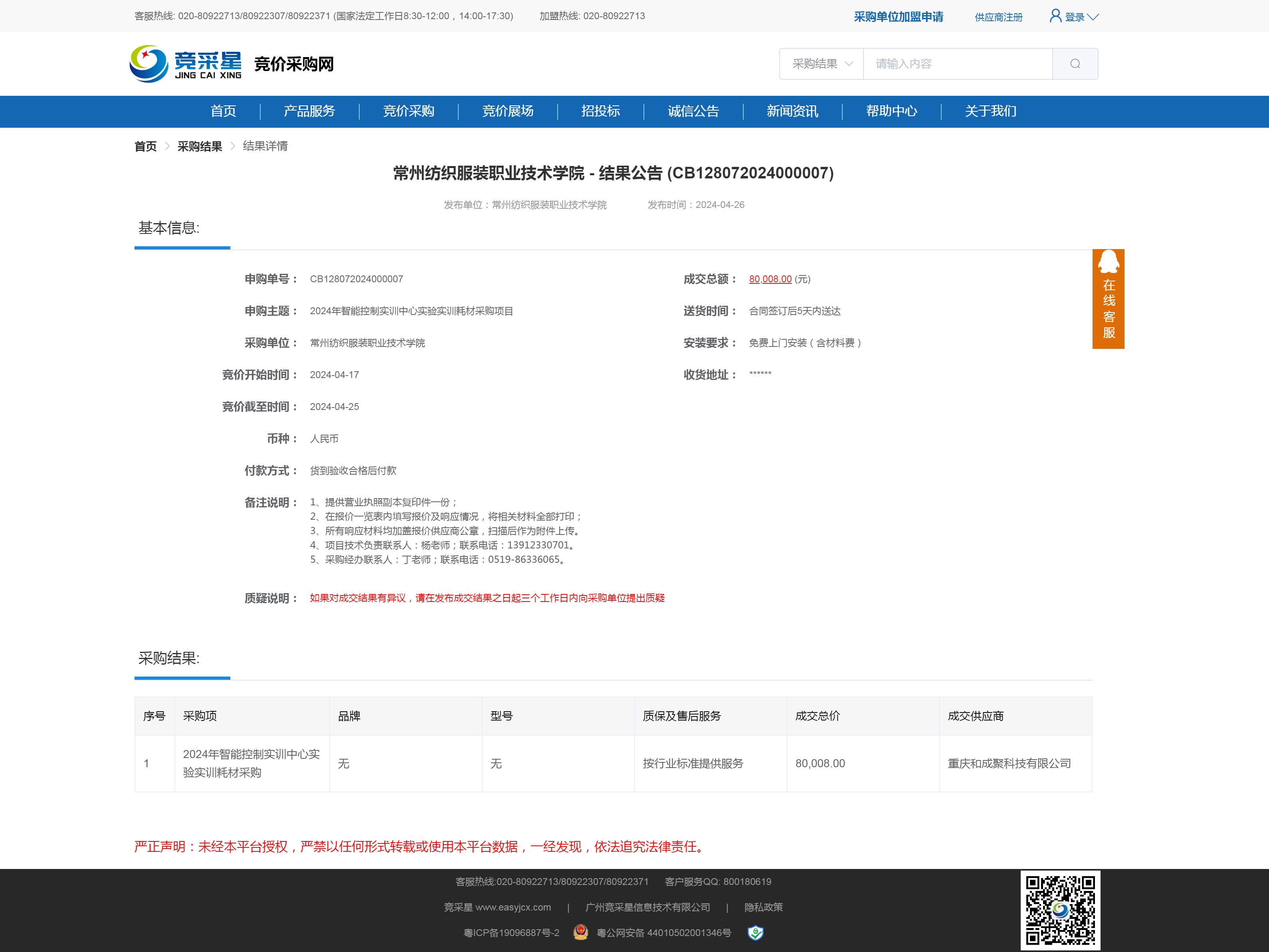Go to 帮助中心 in navigation bar
The height and width of the screenshot is (952, 1269).
pos(891,111)
